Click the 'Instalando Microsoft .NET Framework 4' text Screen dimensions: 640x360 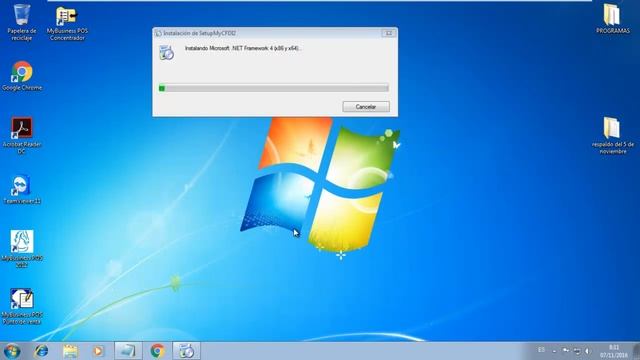[243, 48]
